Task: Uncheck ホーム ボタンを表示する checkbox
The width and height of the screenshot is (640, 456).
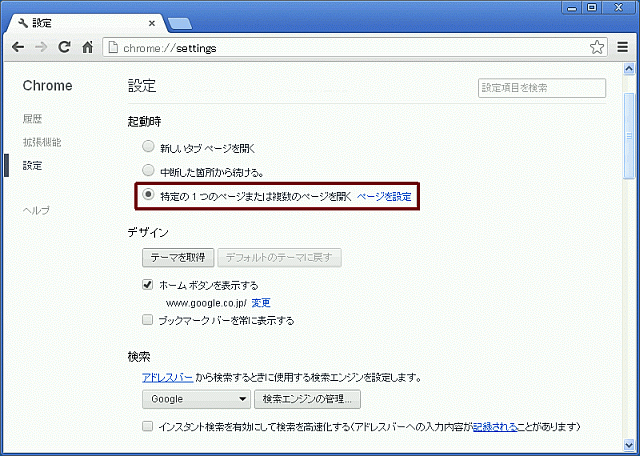Action: click(147, 285)
